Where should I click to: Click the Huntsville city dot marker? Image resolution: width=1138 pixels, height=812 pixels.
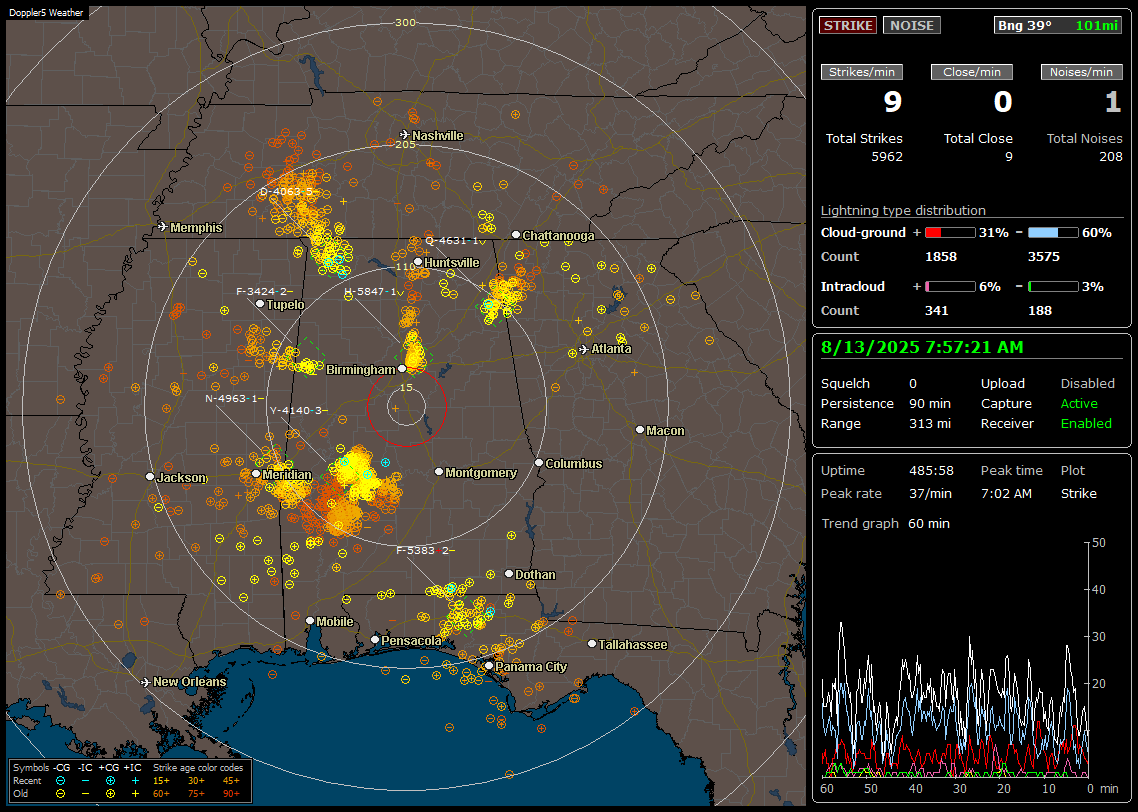[418, 262]
